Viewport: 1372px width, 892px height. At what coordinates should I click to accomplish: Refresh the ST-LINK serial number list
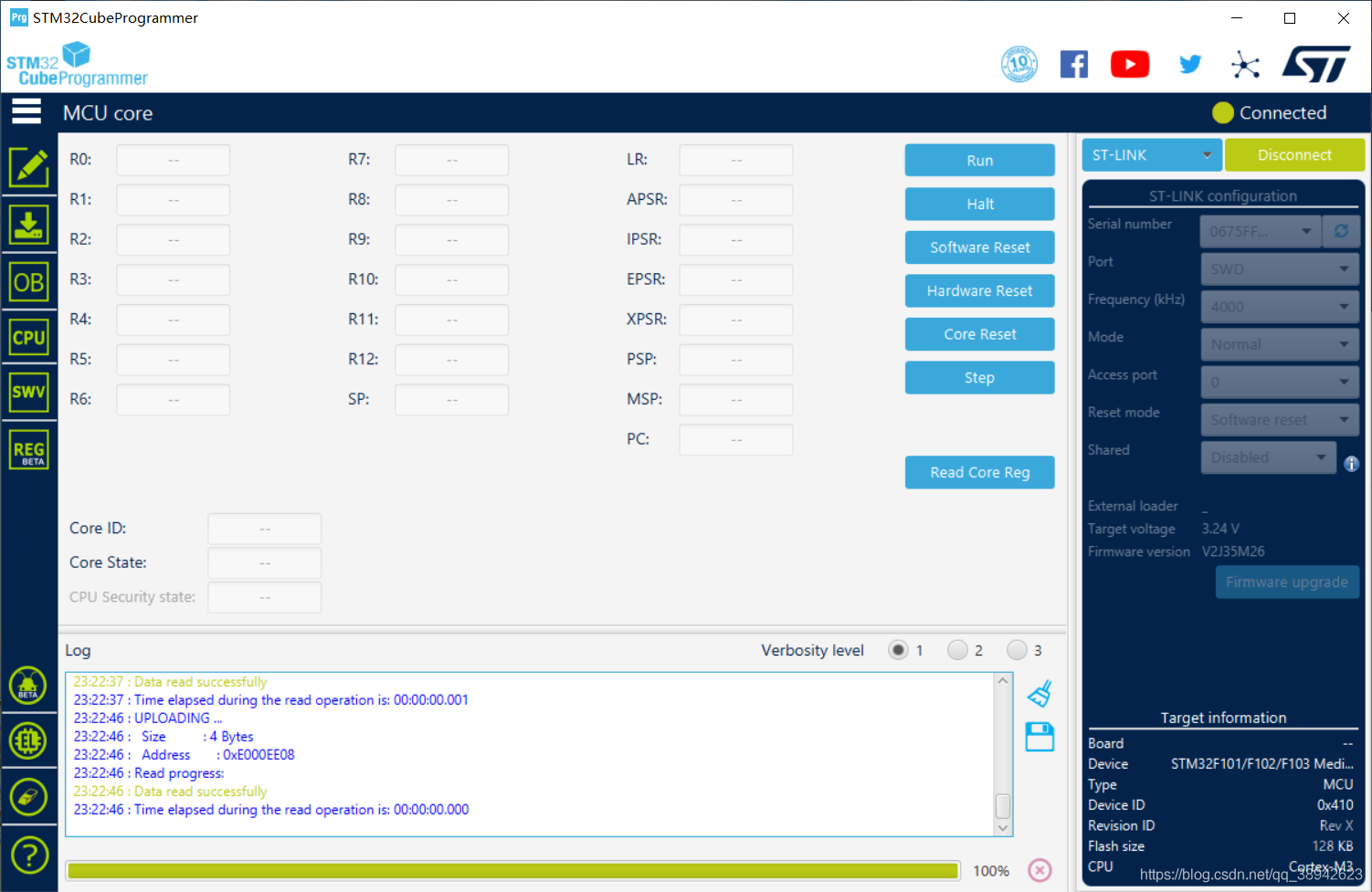click(1341, 231)
